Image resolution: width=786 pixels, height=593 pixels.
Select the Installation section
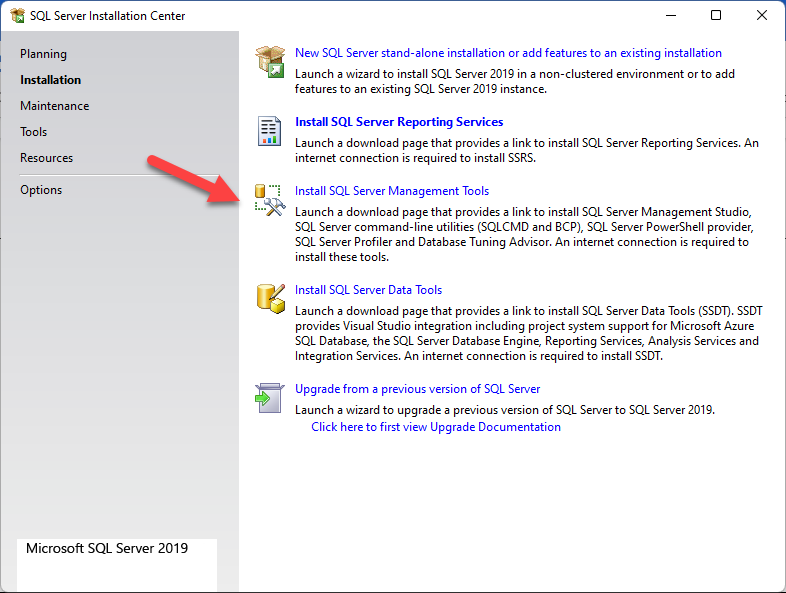point(50,80)
